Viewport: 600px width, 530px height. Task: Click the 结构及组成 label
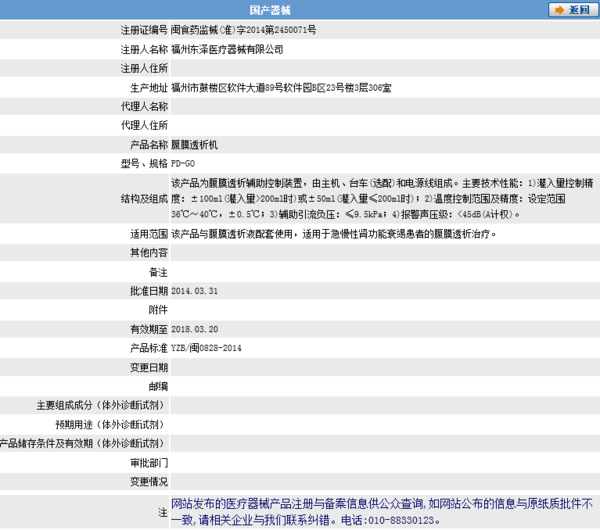144,199
